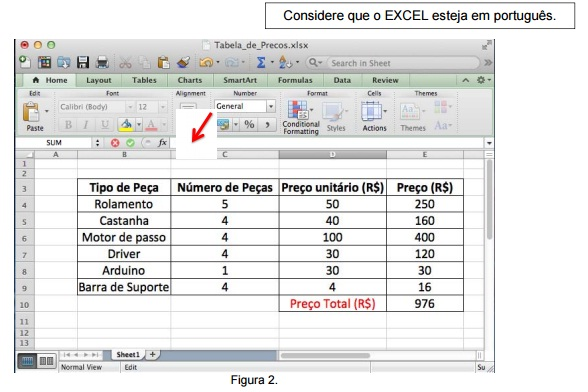
Task: Expand the formula bar arrow
Action: tap(489, 143)
